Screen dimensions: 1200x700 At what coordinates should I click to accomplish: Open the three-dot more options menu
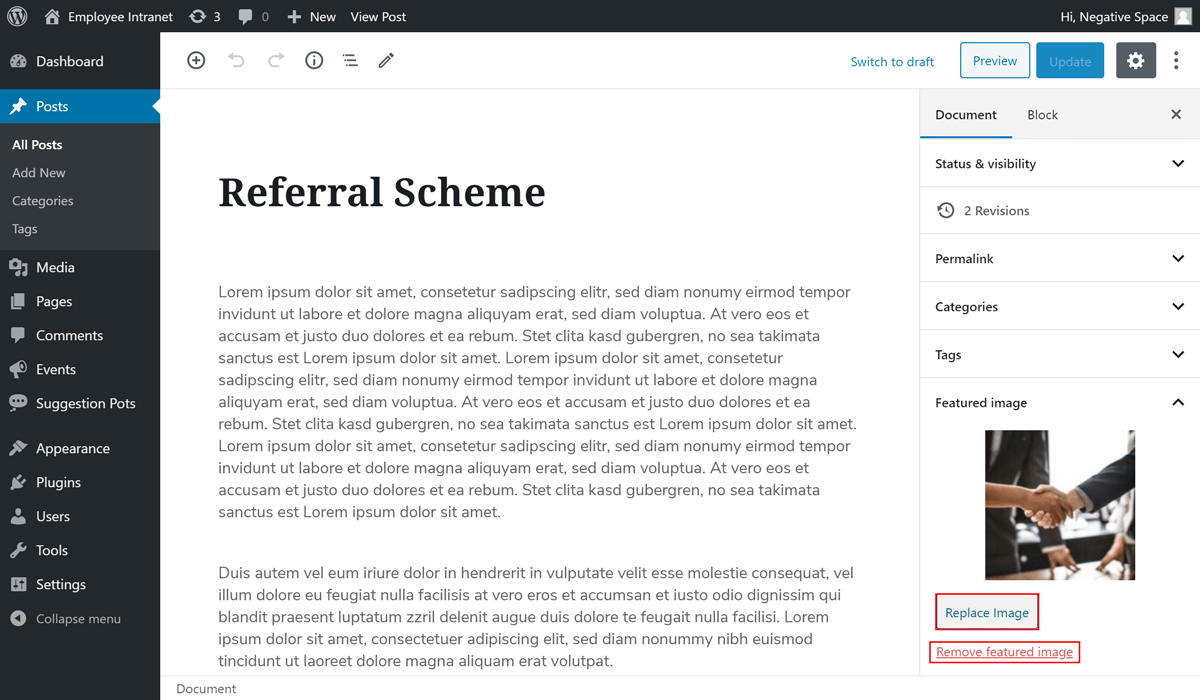point(1176,61)
